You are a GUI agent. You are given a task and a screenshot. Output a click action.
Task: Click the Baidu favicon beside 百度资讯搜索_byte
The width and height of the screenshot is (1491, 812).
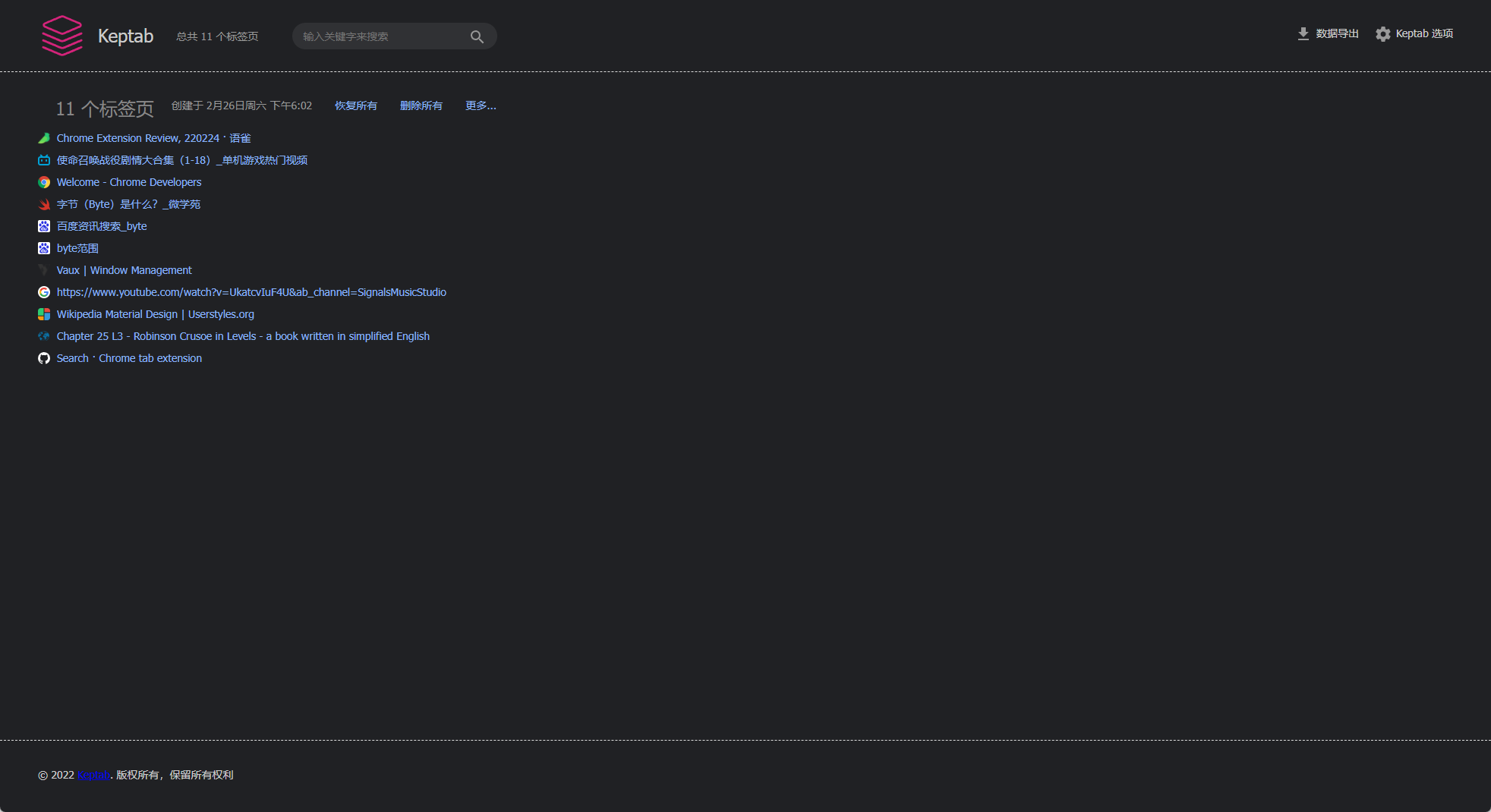pyautogui.click(x=44, y=226)
